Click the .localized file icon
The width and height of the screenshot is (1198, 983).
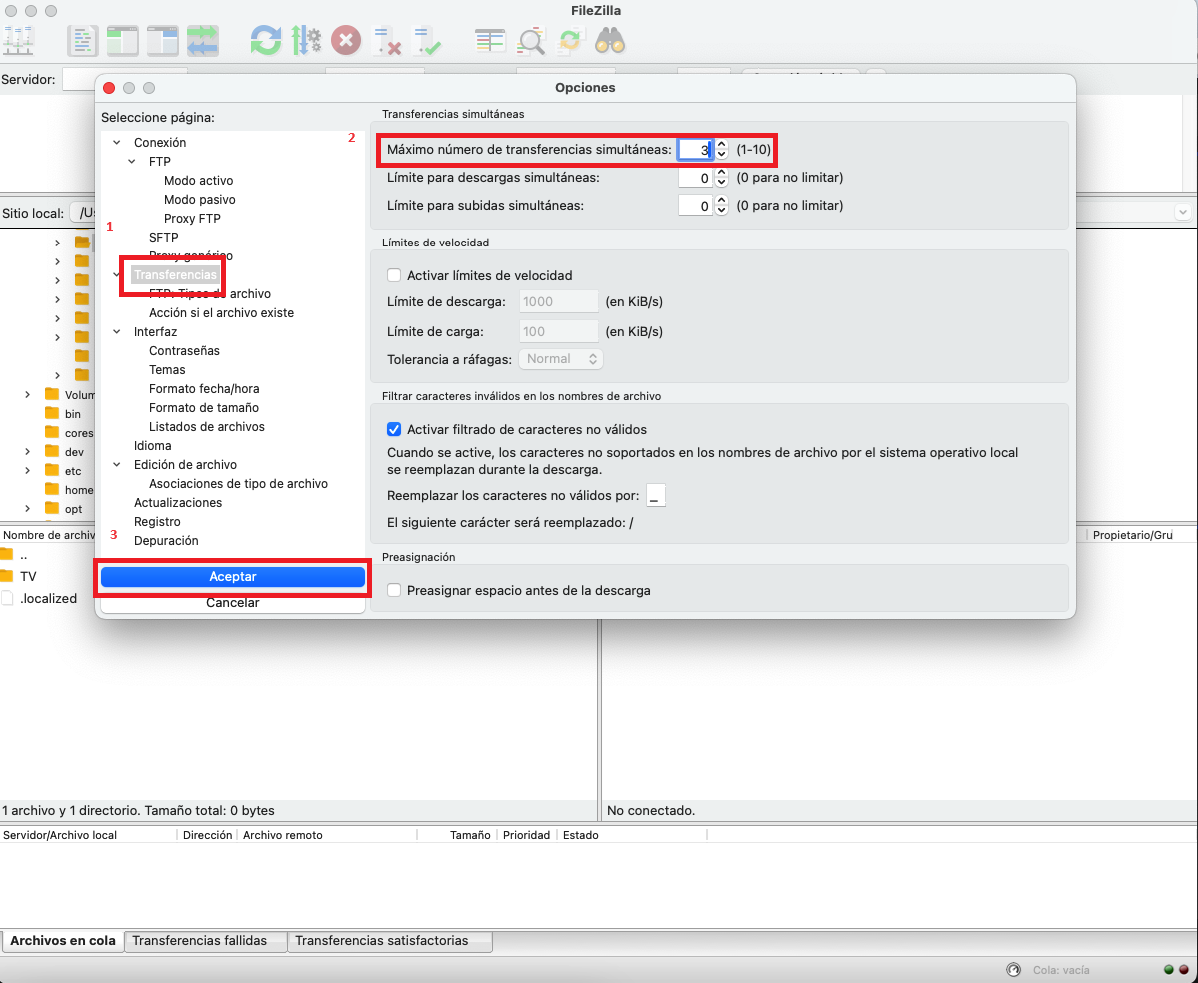(7, 598)
